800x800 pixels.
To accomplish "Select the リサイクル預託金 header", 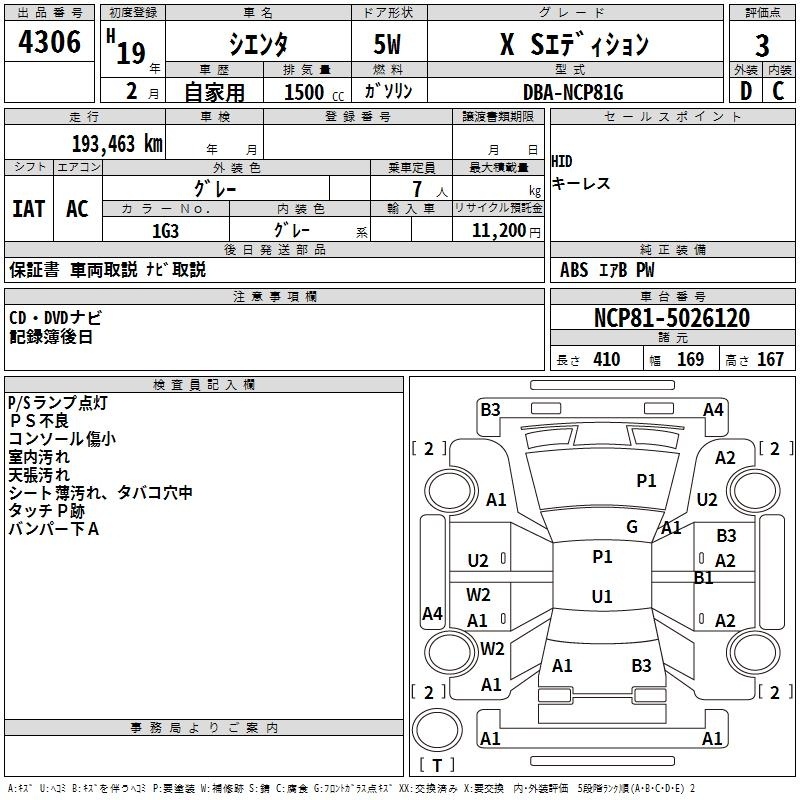I will point(498,208).
